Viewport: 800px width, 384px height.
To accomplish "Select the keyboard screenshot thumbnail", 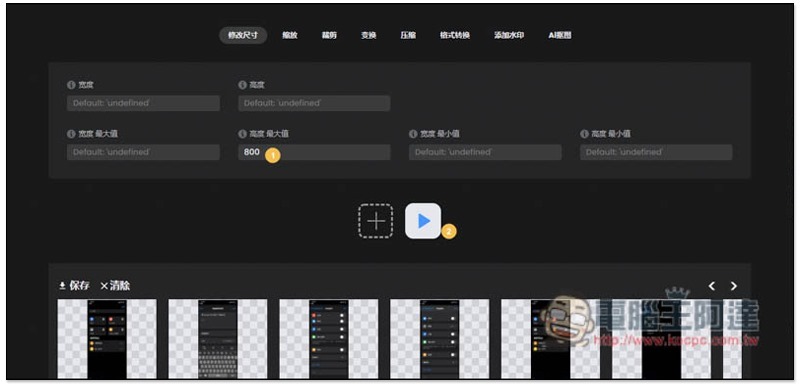I will click(218, 339).
